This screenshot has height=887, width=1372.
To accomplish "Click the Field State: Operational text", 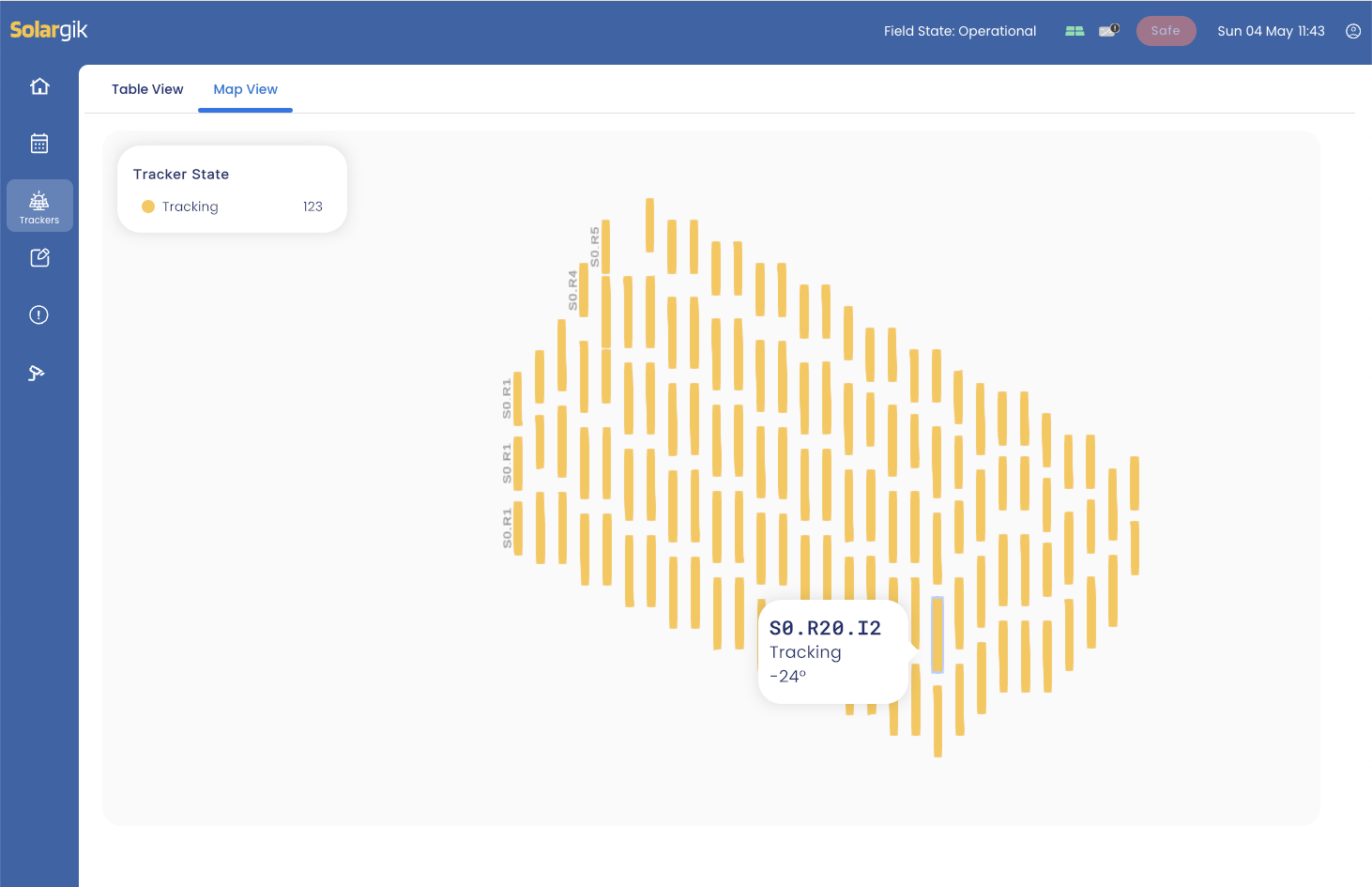I will click(x=959, y=31).
